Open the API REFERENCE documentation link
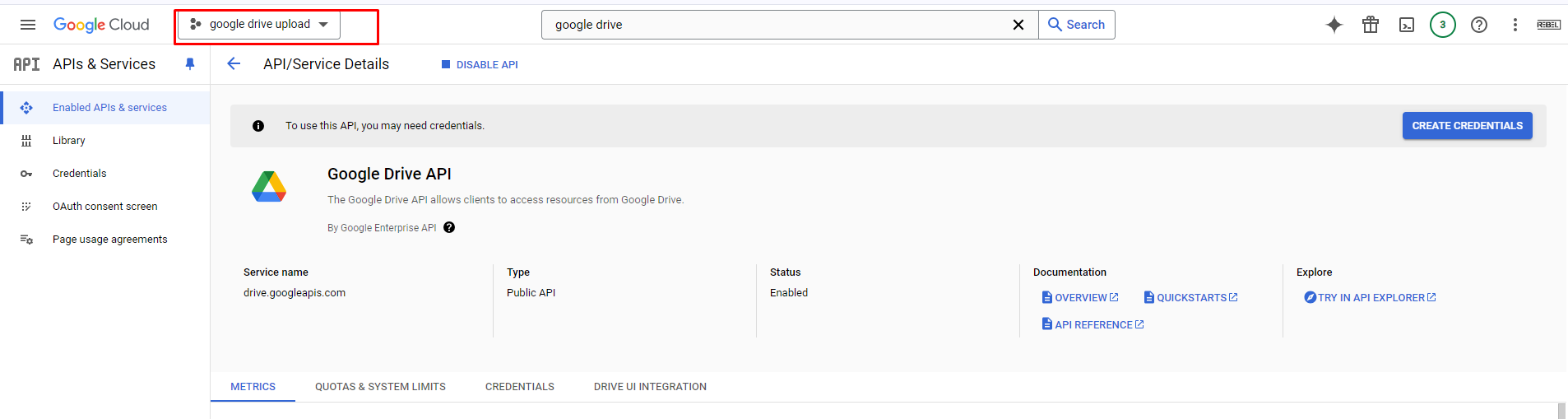The height and width of the screenshot is (419, 1568). 1092,325
